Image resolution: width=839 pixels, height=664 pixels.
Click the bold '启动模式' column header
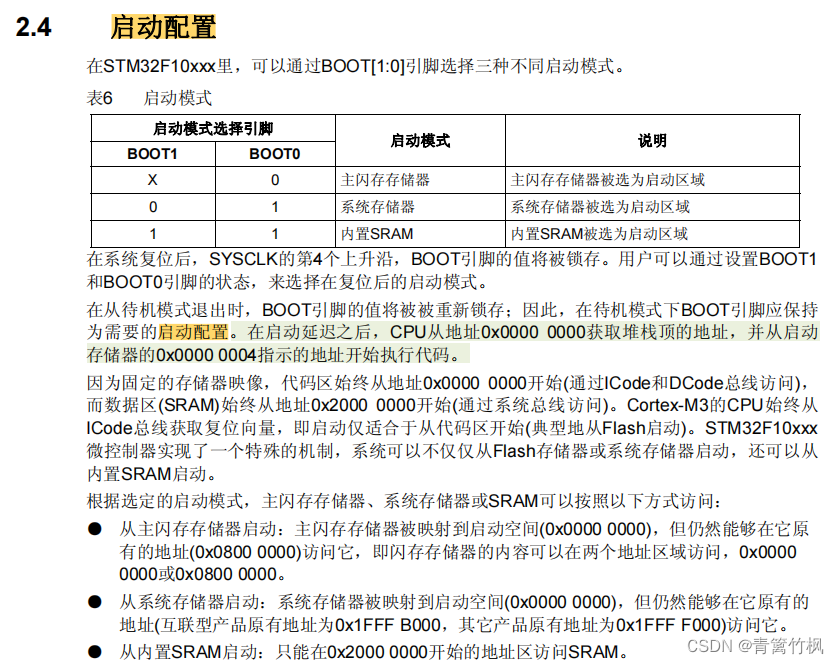pos(420,141)
